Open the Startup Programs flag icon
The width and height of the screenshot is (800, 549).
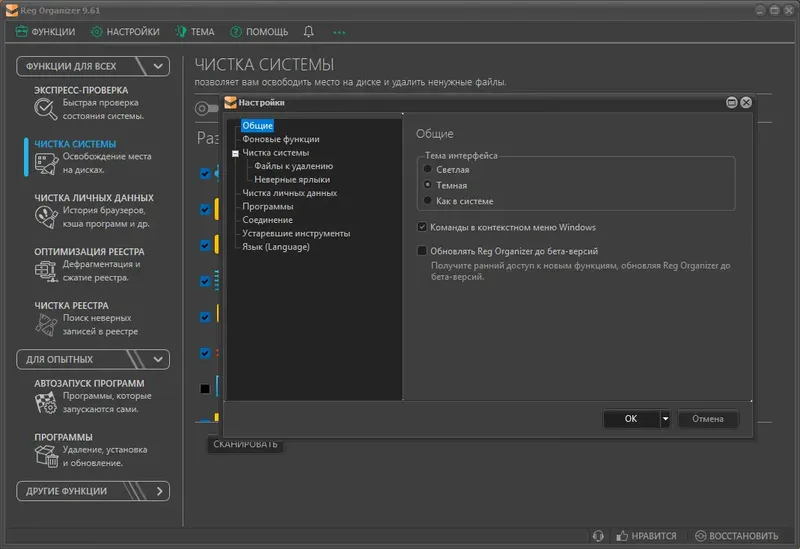(46, 403)
